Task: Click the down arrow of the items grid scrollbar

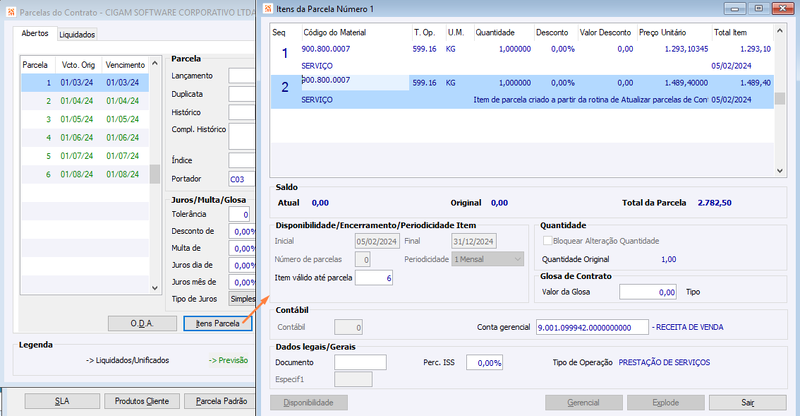Action: (780, 171)
